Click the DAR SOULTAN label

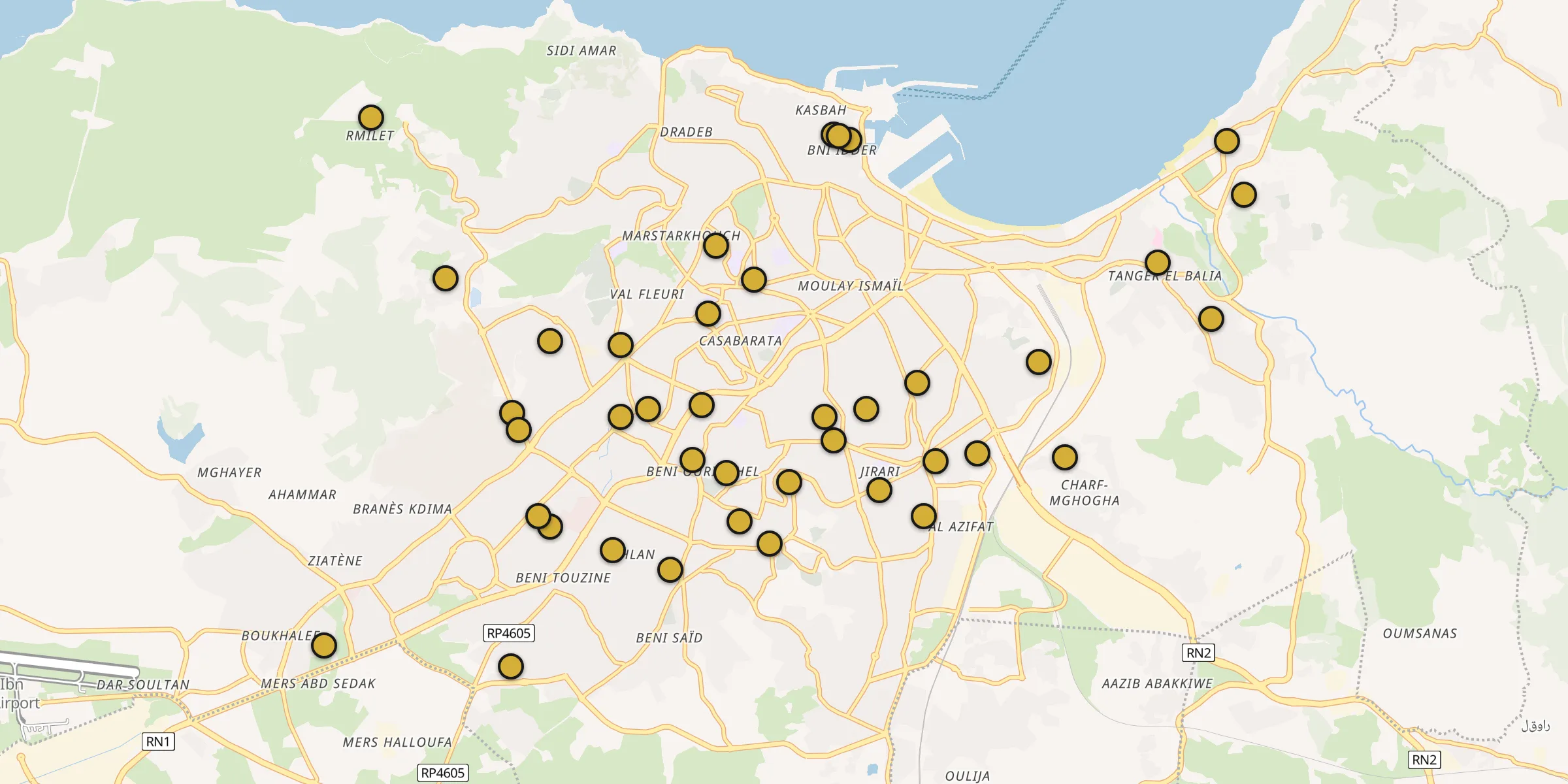143,685
